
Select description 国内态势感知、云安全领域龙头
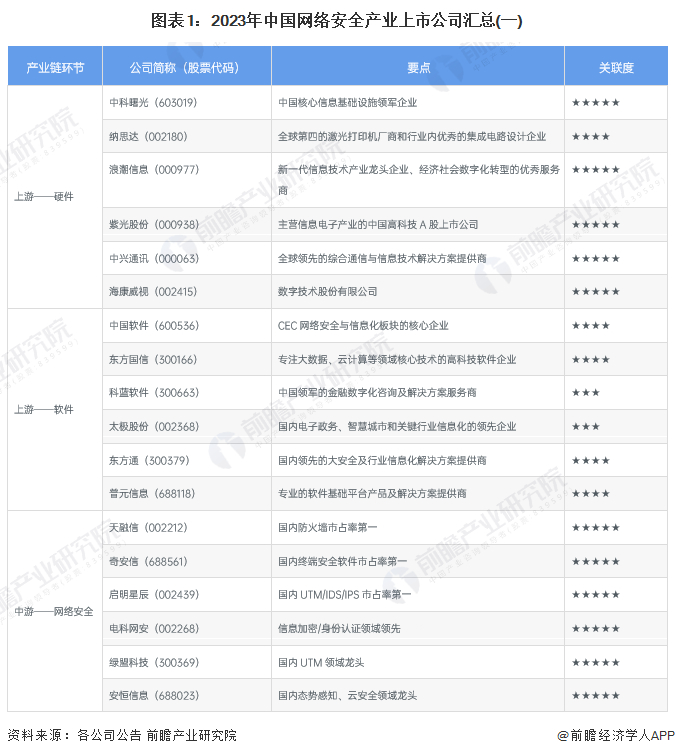[x=348, y=696]
